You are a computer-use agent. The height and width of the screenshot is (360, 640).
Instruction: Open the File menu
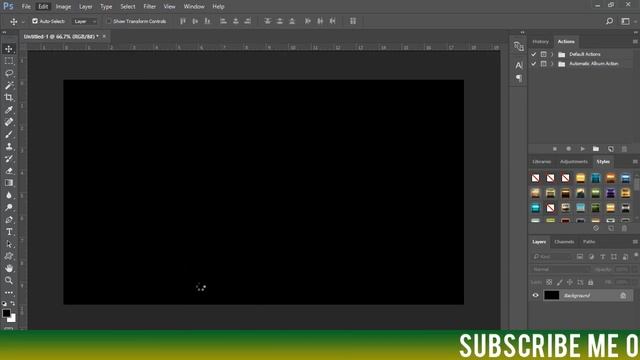[x=26, y=7]
